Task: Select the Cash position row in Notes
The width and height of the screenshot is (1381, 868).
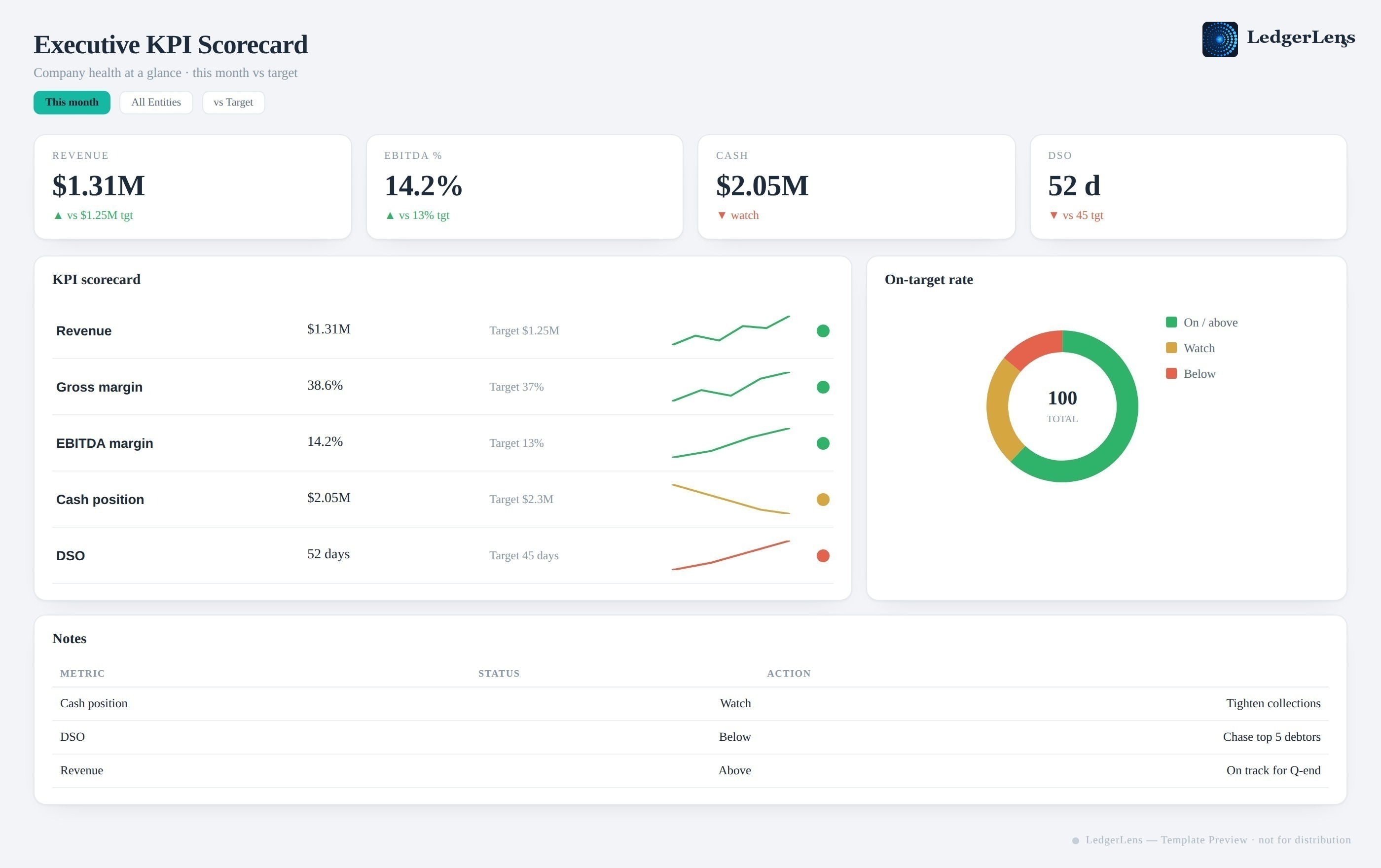Action: click(690, 704)
